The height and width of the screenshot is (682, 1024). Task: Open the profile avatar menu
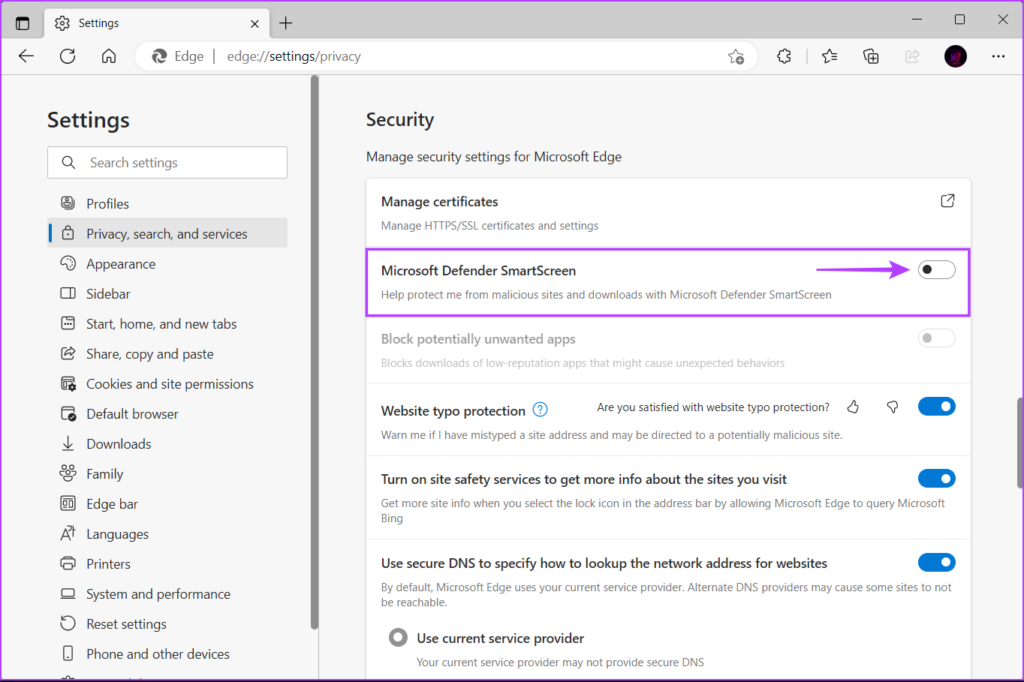955,57
